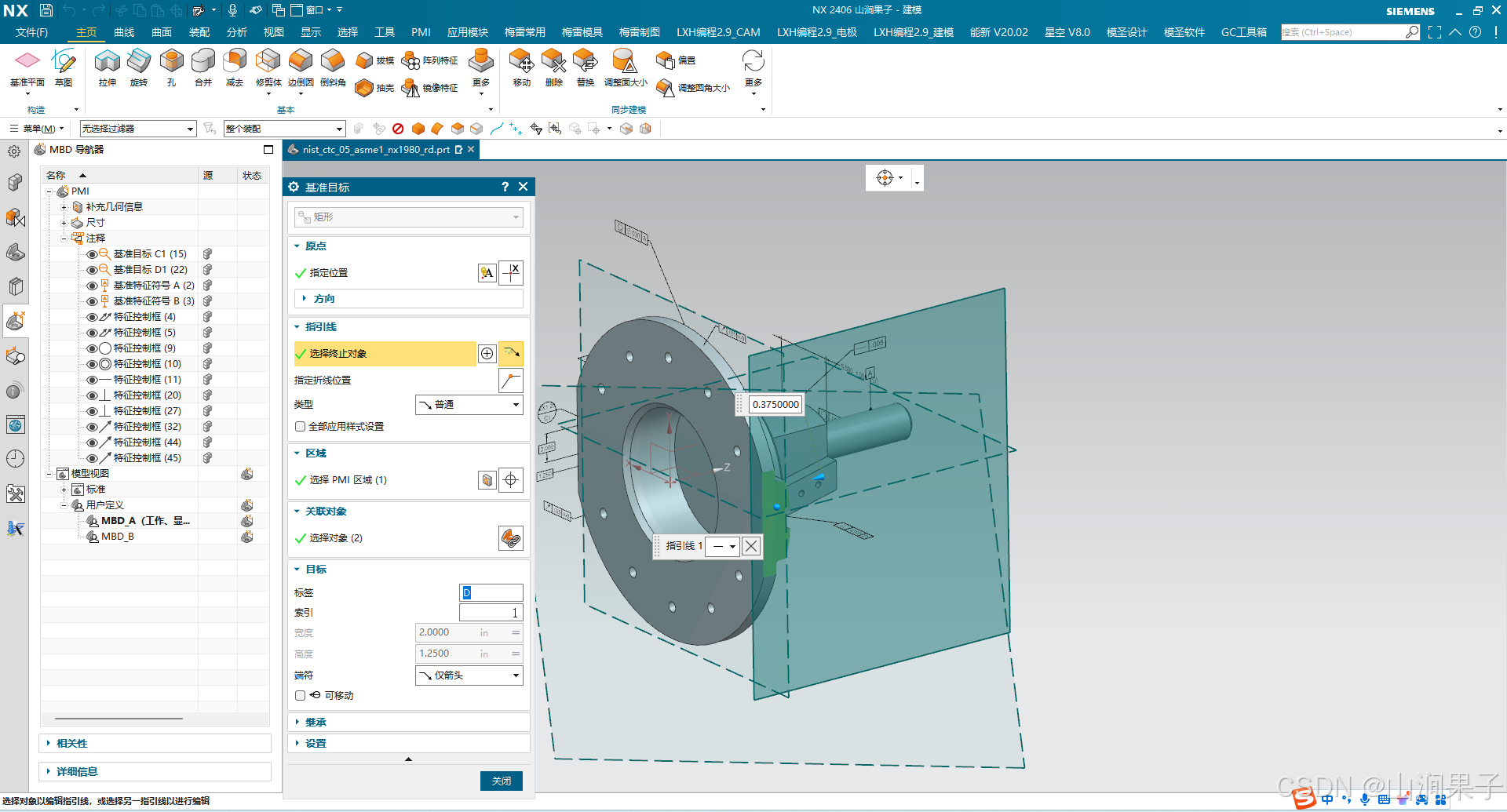
Task: Select the 删除 delete face tool
Action: click(x=553, y=67)
